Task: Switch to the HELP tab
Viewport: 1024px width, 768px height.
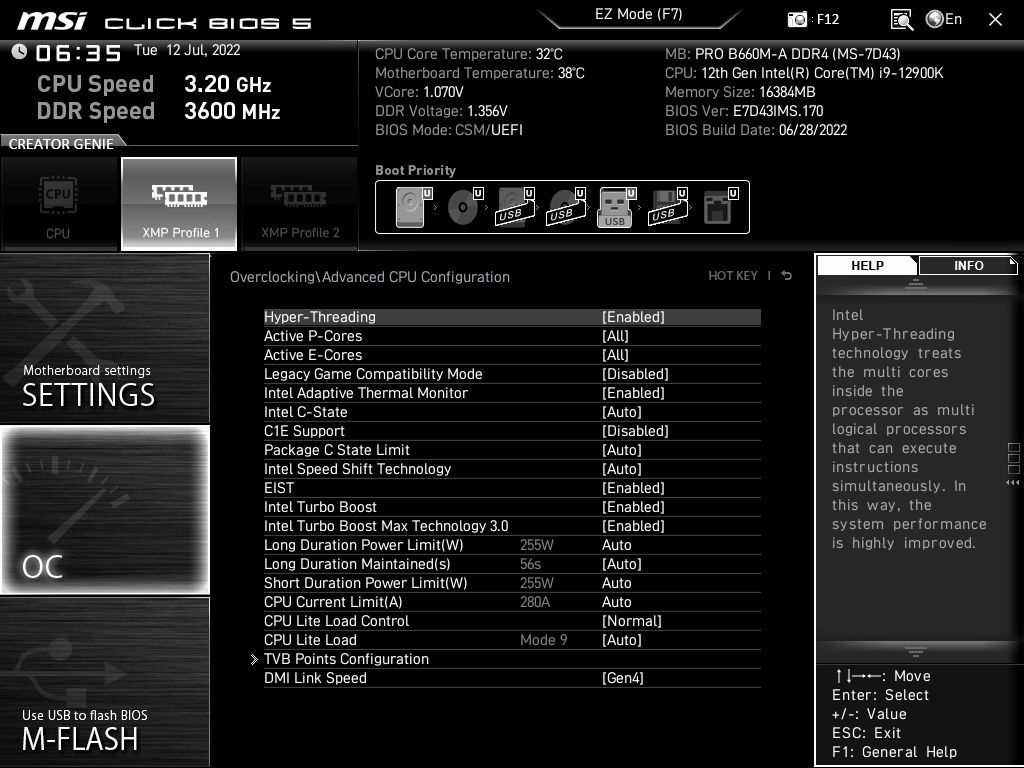Action: point(867,265)
